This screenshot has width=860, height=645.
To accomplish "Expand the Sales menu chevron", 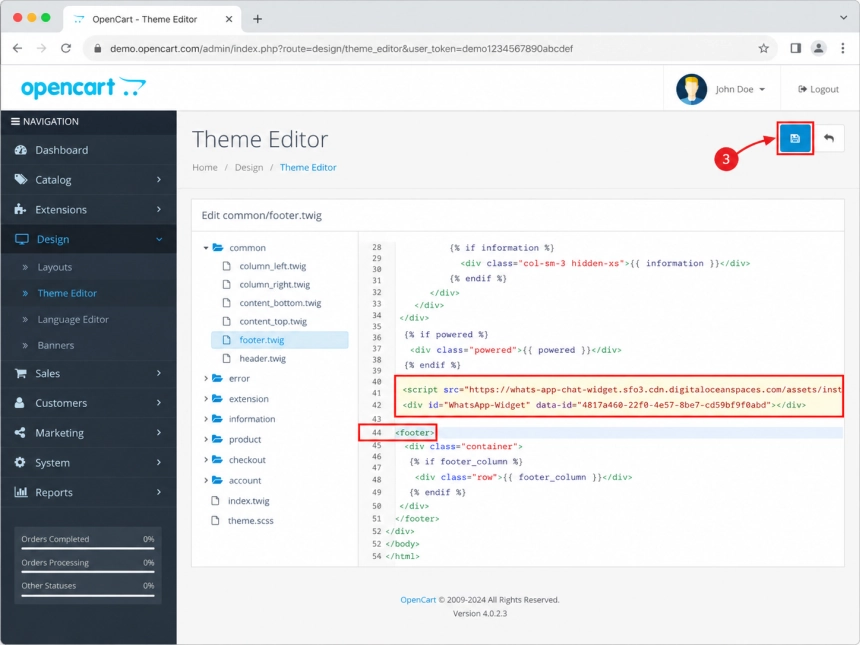I will point(159,373).
